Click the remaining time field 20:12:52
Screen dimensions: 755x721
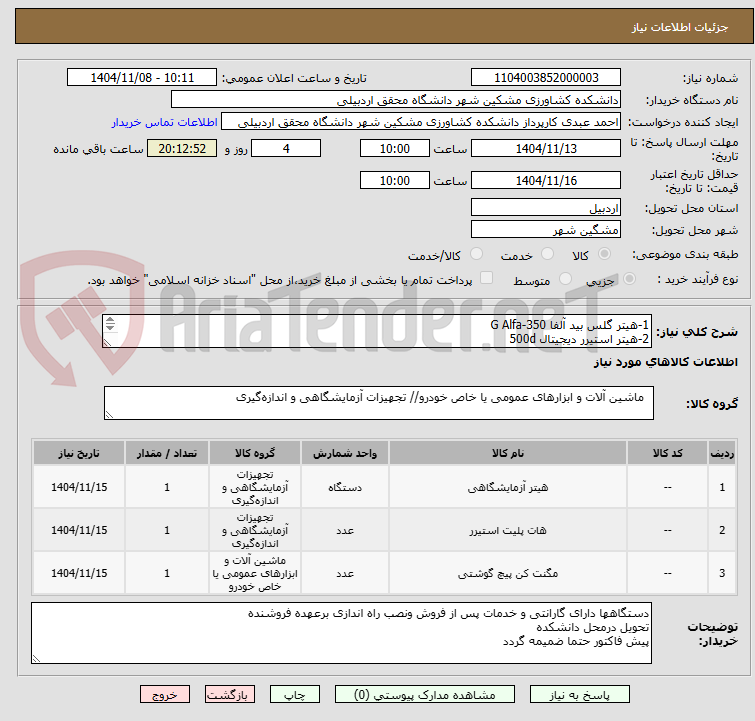182,148
